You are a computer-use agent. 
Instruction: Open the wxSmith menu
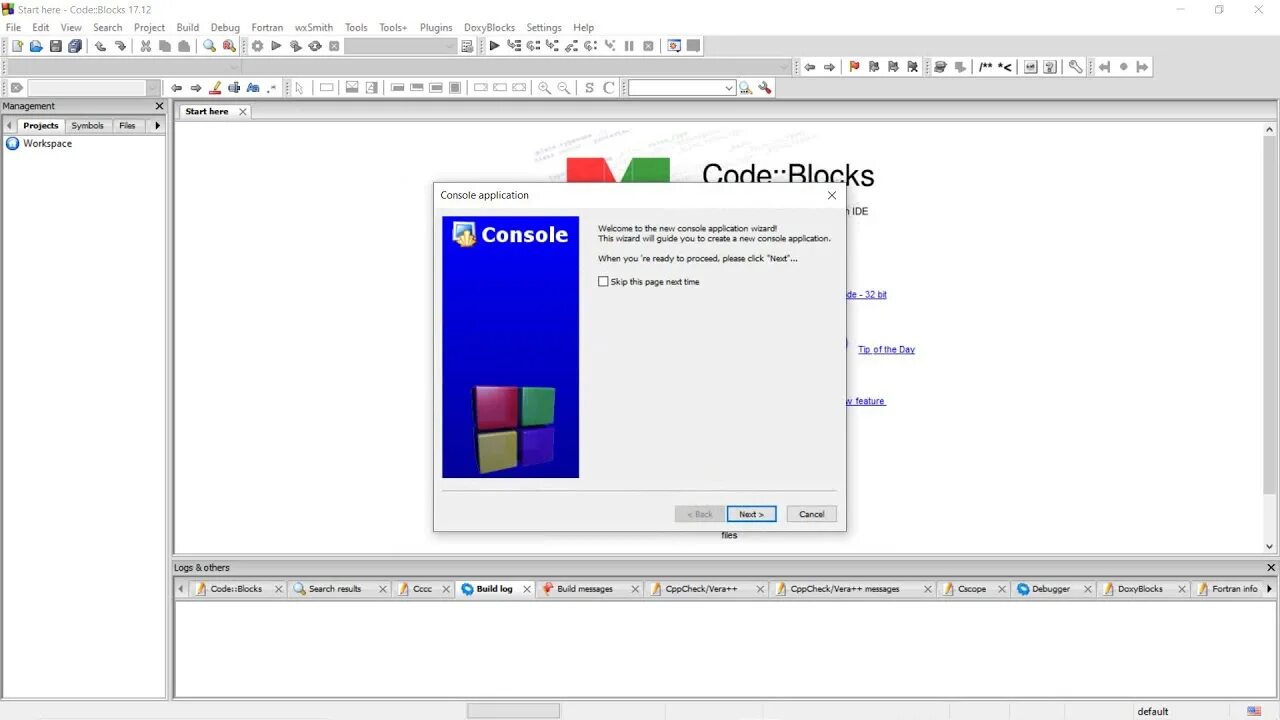[314, 27]
